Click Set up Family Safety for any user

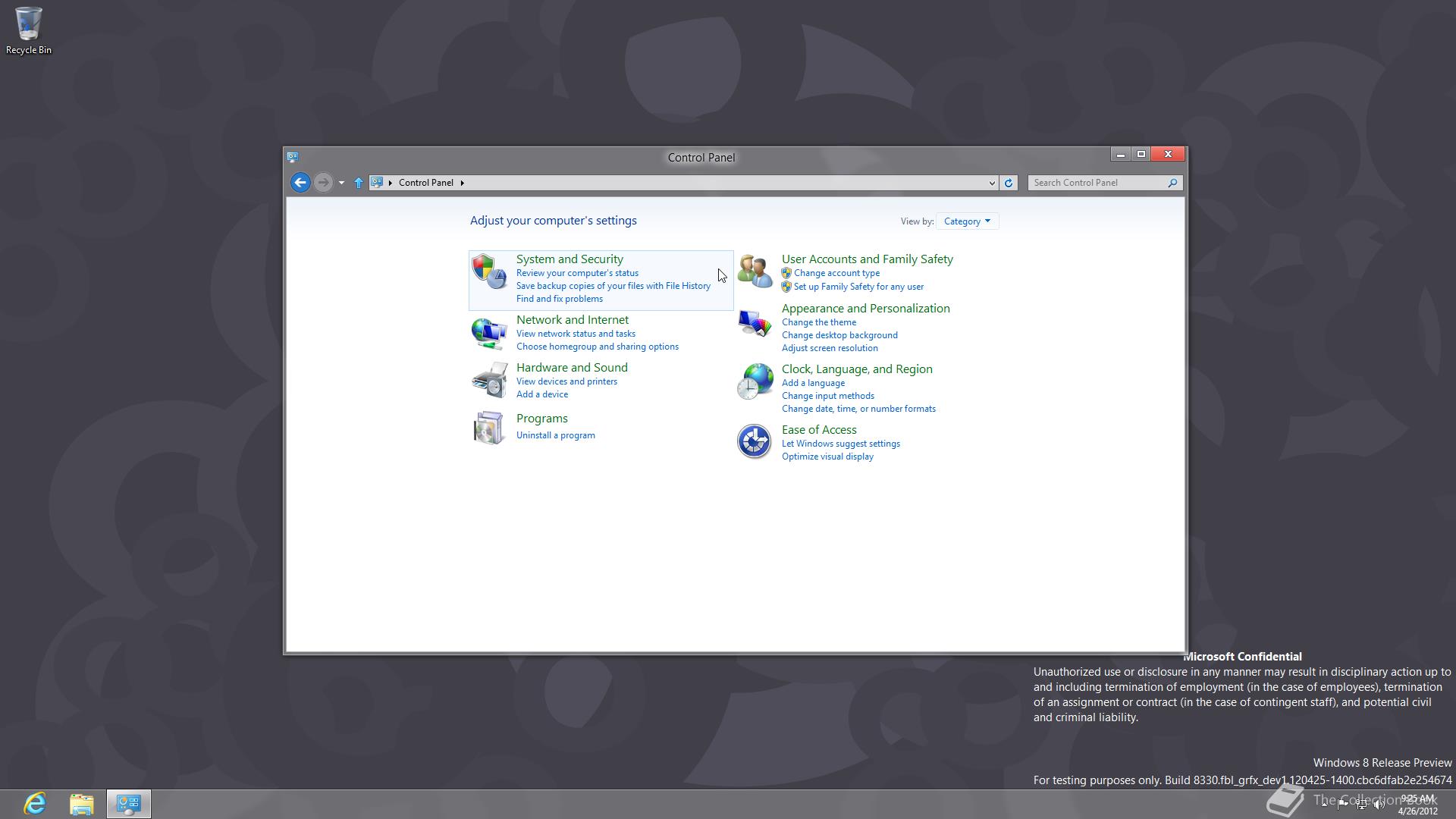click(858, 287)
